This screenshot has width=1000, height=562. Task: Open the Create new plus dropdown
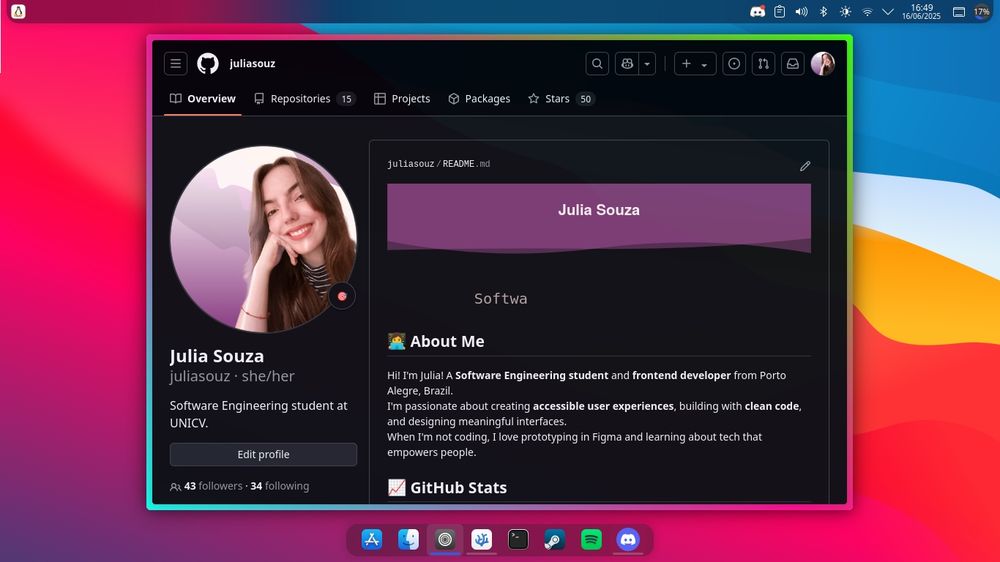[695, 64]
